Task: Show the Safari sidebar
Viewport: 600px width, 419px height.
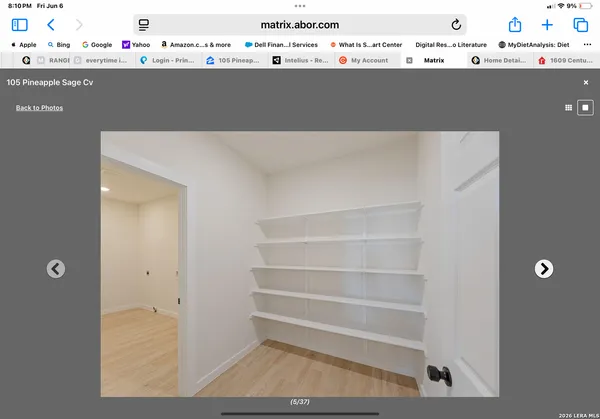Action: click(x=19, y=24)
